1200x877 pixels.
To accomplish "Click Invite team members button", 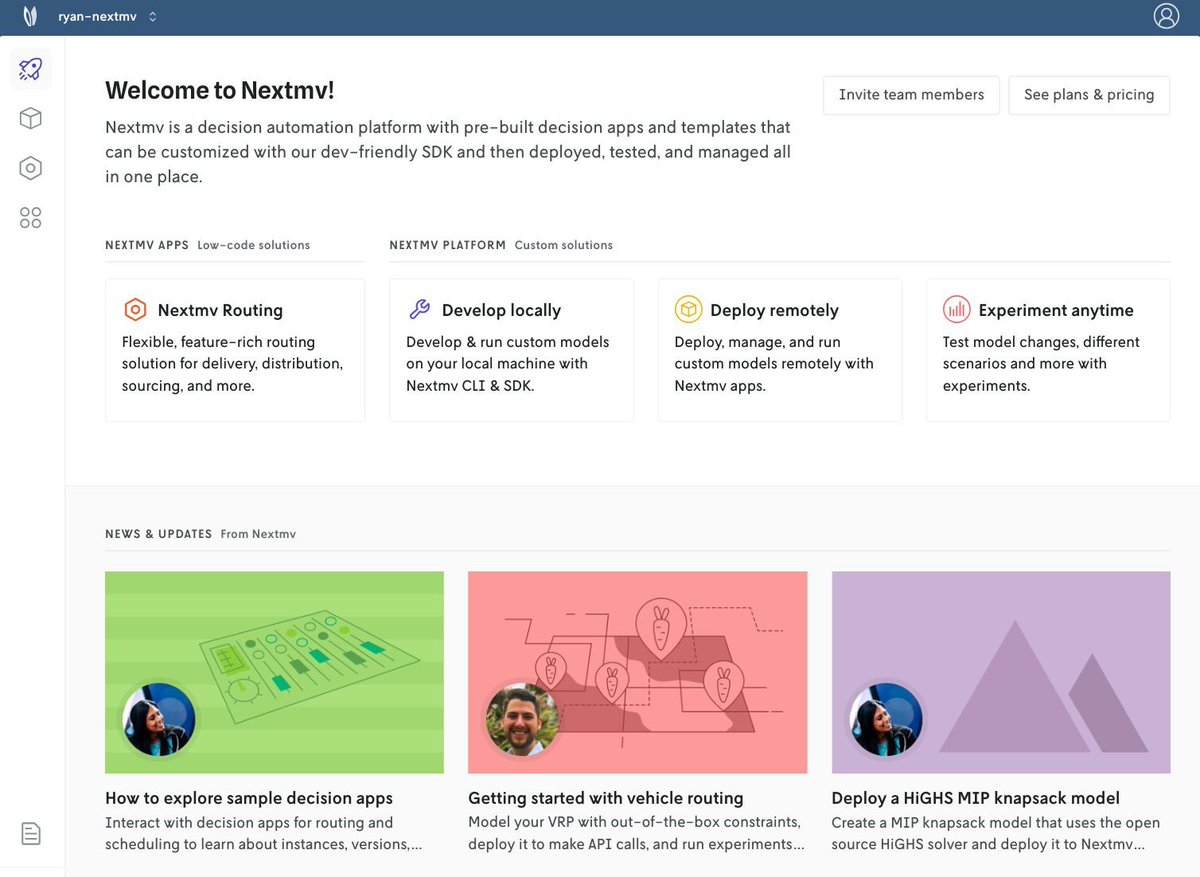I will [x=911, y=95].
